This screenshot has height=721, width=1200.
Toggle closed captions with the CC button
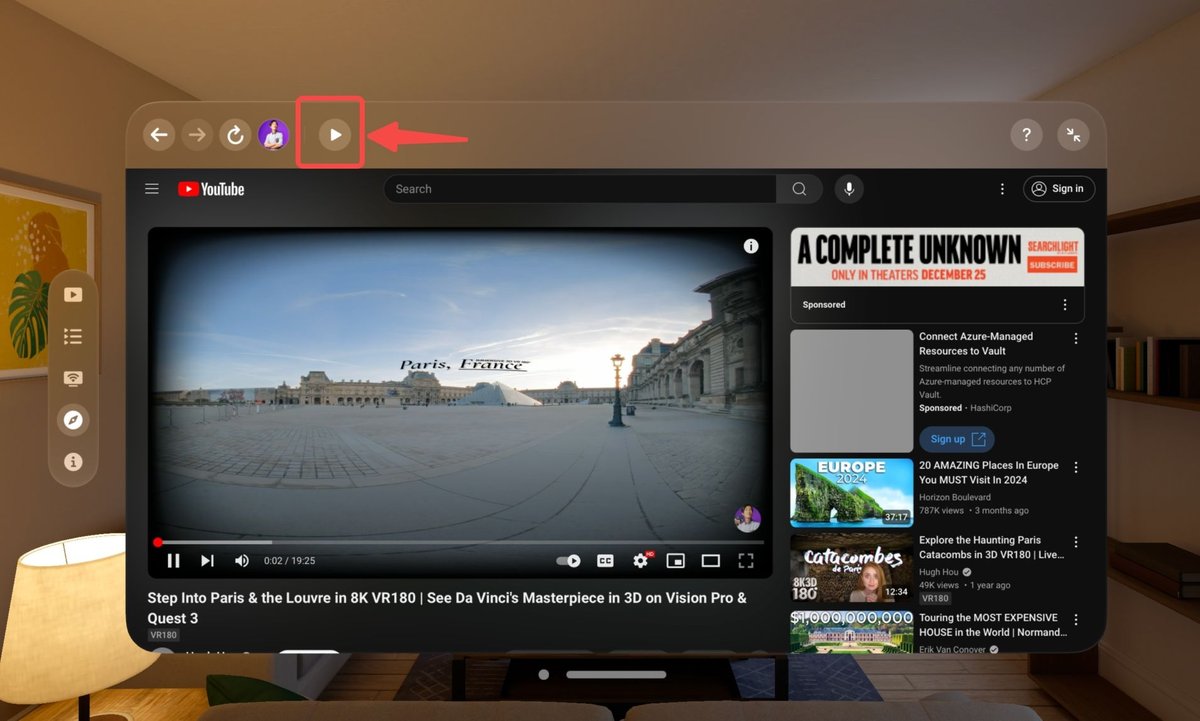[x=605, y=561]
